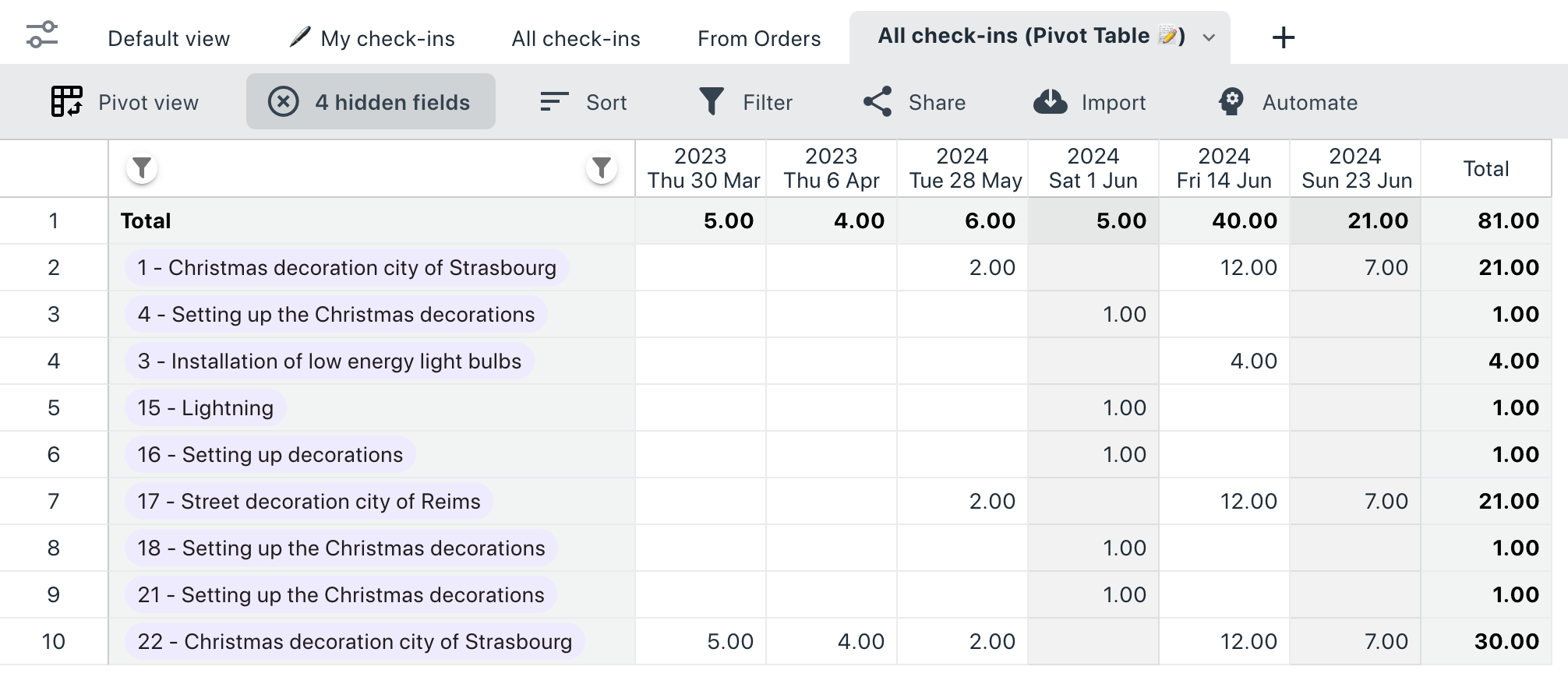Screen dimensions: 1568x684
Task: Switch to the Default view tab
Action: 169,39
